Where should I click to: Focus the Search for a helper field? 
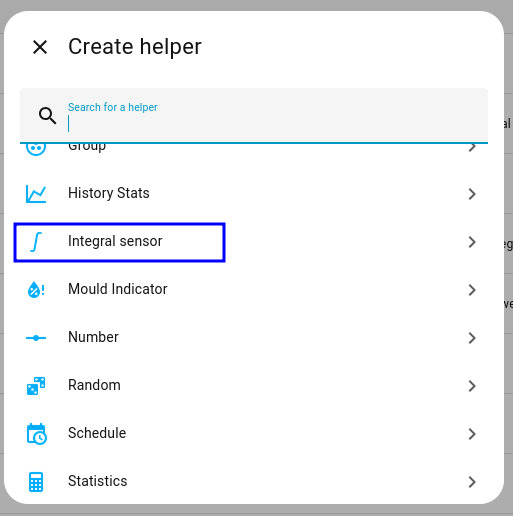pyautogui.click(x=254, y=116)
